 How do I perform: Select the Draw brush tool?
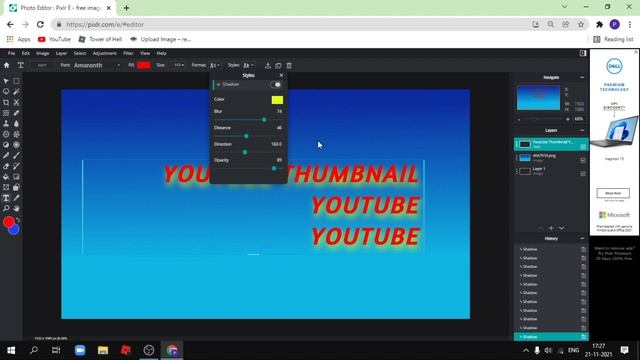(16, 156)
